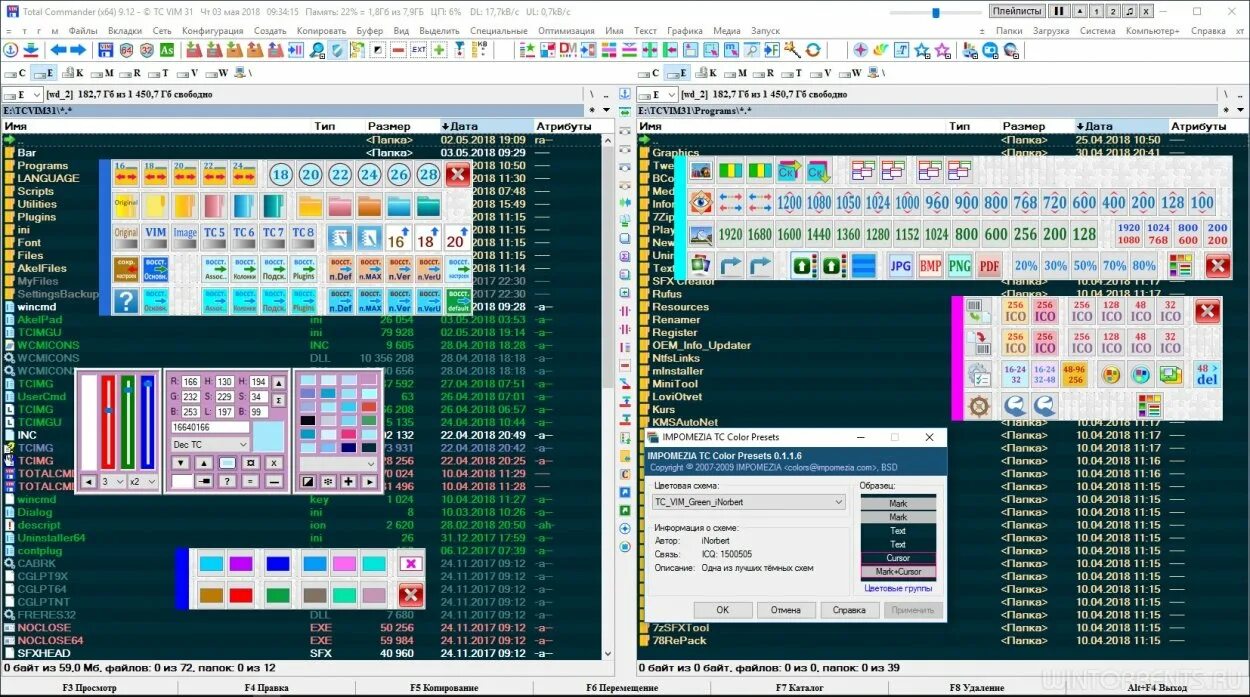Image resolution: width=1250 pixels, height=697 pixels.
Task: Convert image to PDF icon
Action: (x=989, y=266)
